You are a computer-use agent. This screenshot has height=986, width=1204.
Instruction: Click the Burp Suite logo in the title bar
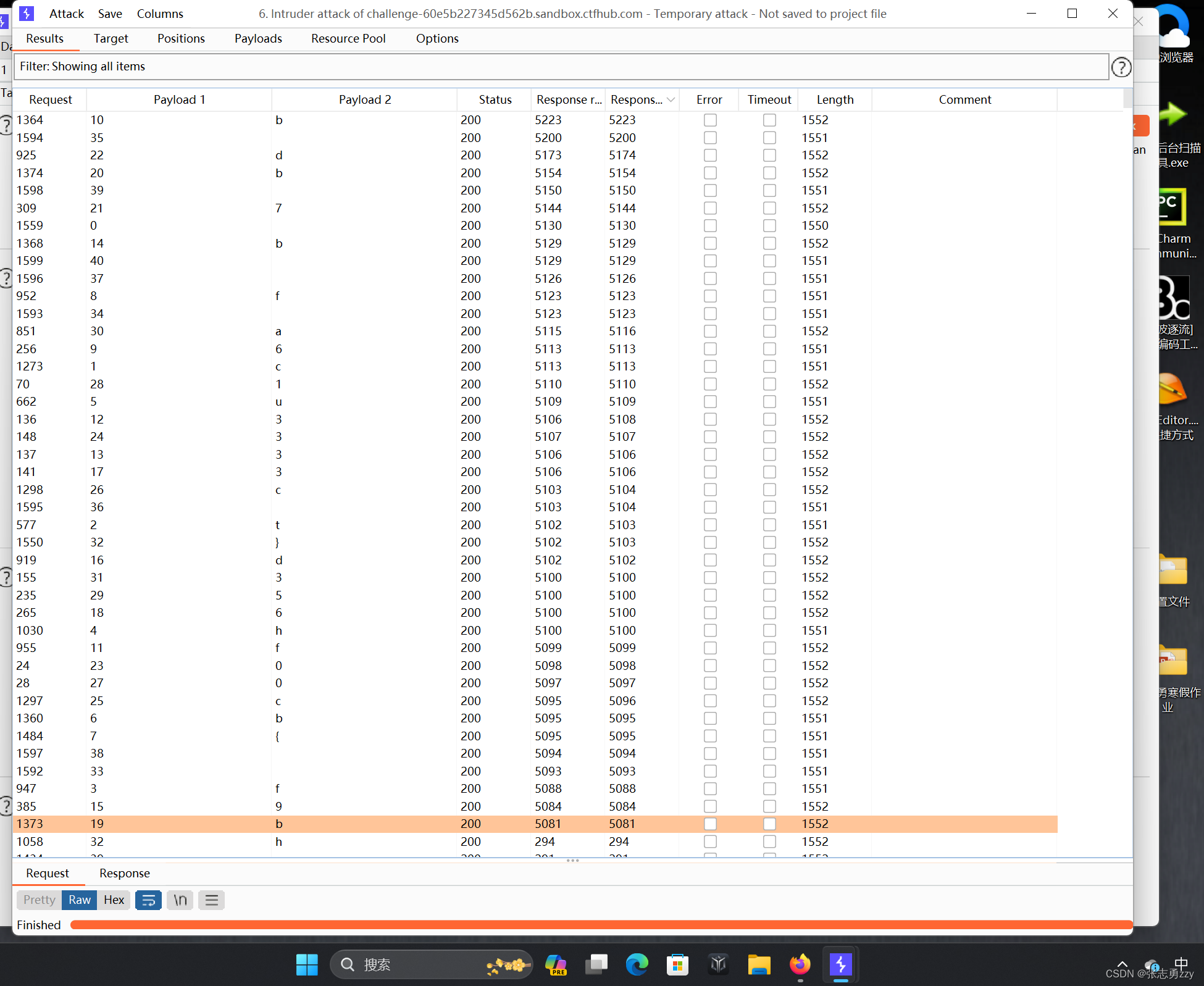click(x=27, y=14)
